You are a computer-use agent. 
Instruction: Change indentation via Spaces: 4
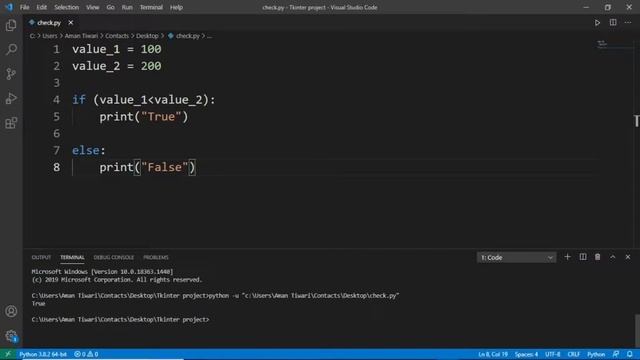pos(526,354)
